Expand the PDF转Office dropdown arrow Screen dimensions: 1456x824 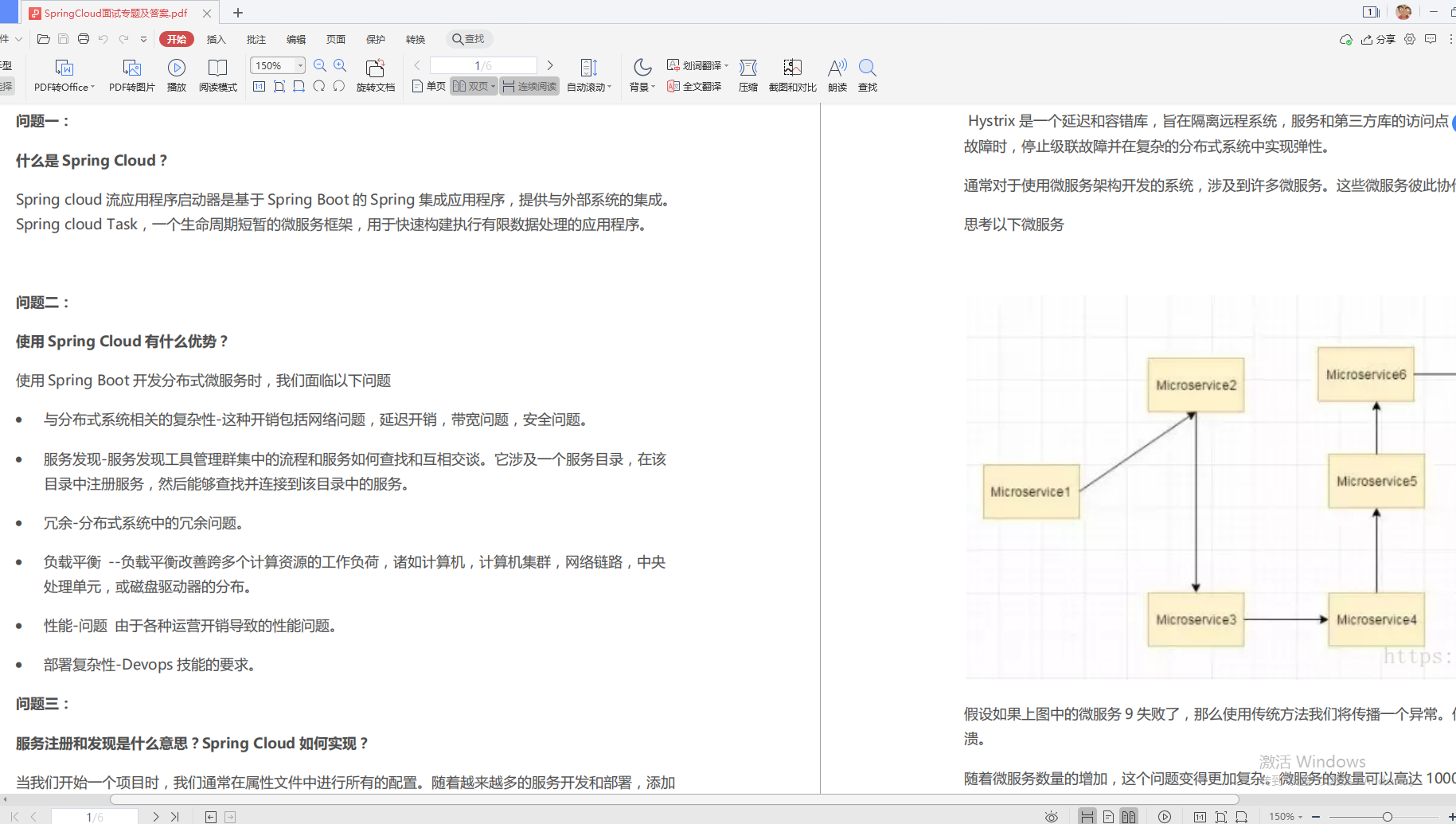(x=92, y=87)
